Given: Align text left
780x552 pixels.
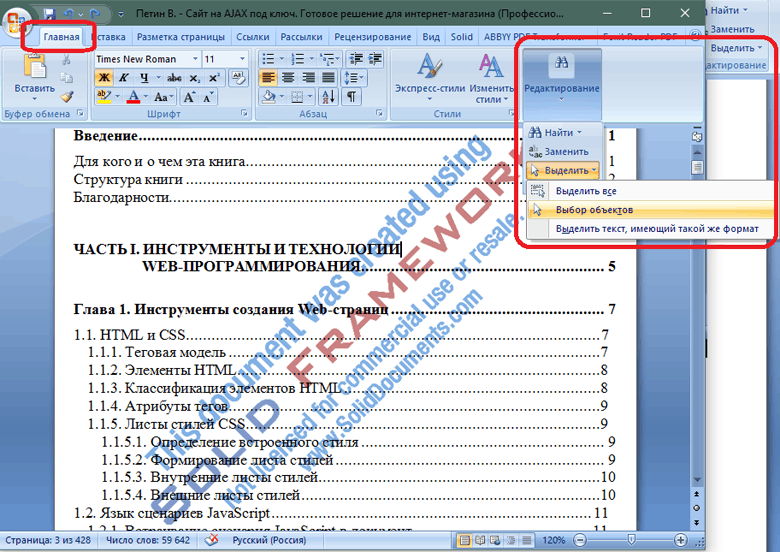Looking at the screenshot, I should (x=268, y=78).
